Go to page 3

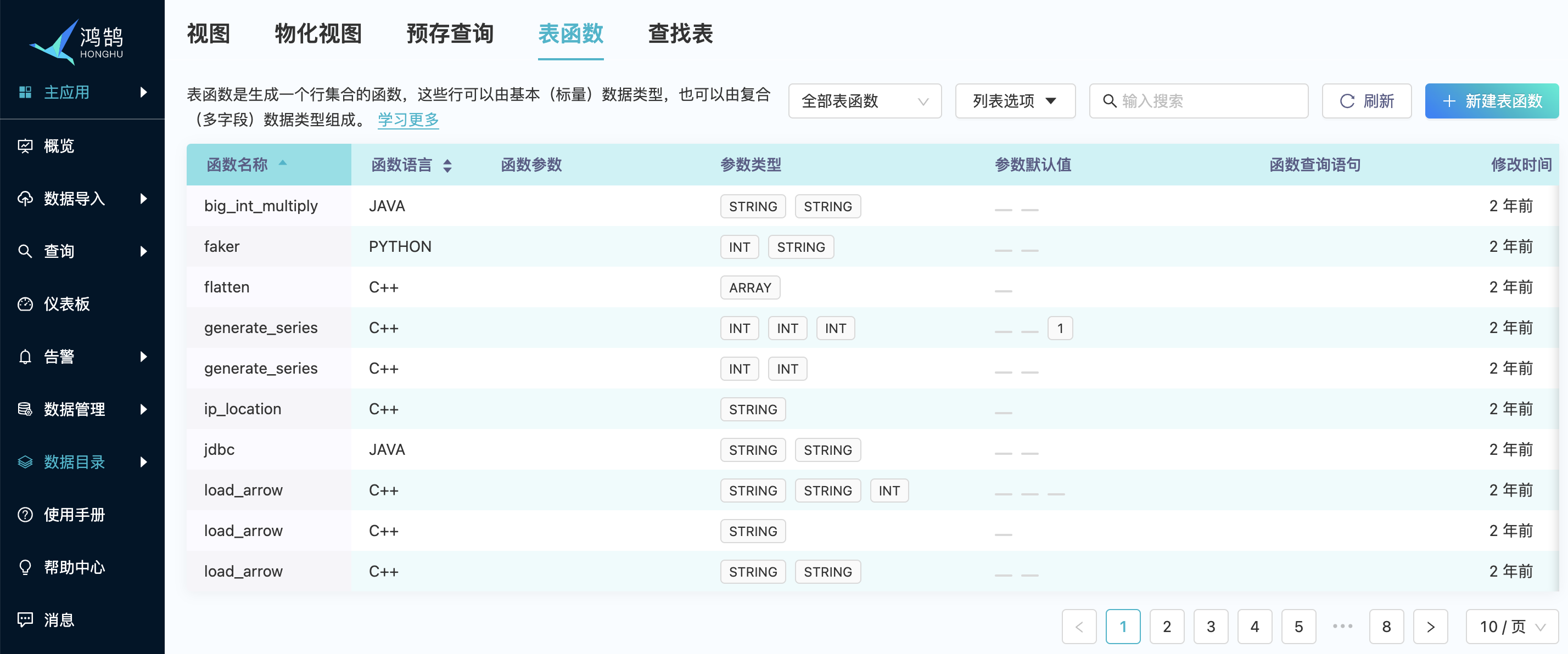point(1210,626)
